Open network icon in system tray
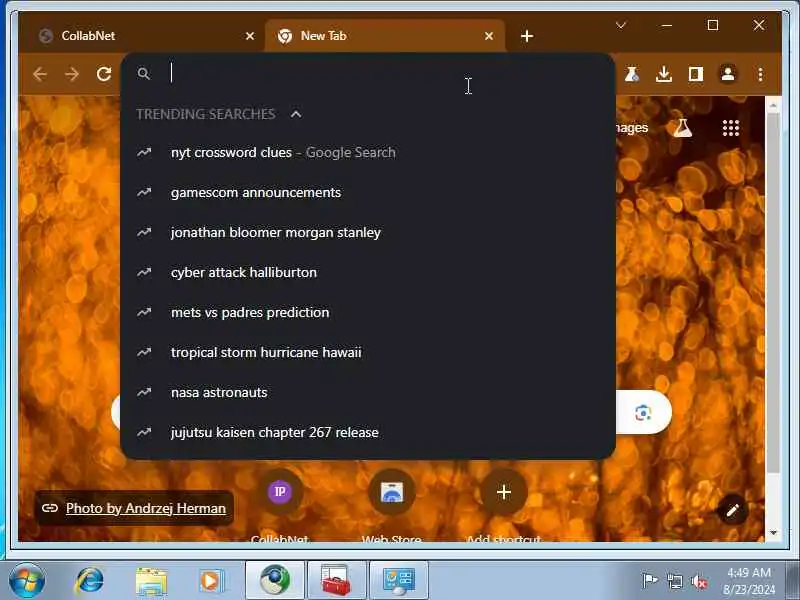Viewport: 800px width, 600px height. click(674, 581)
